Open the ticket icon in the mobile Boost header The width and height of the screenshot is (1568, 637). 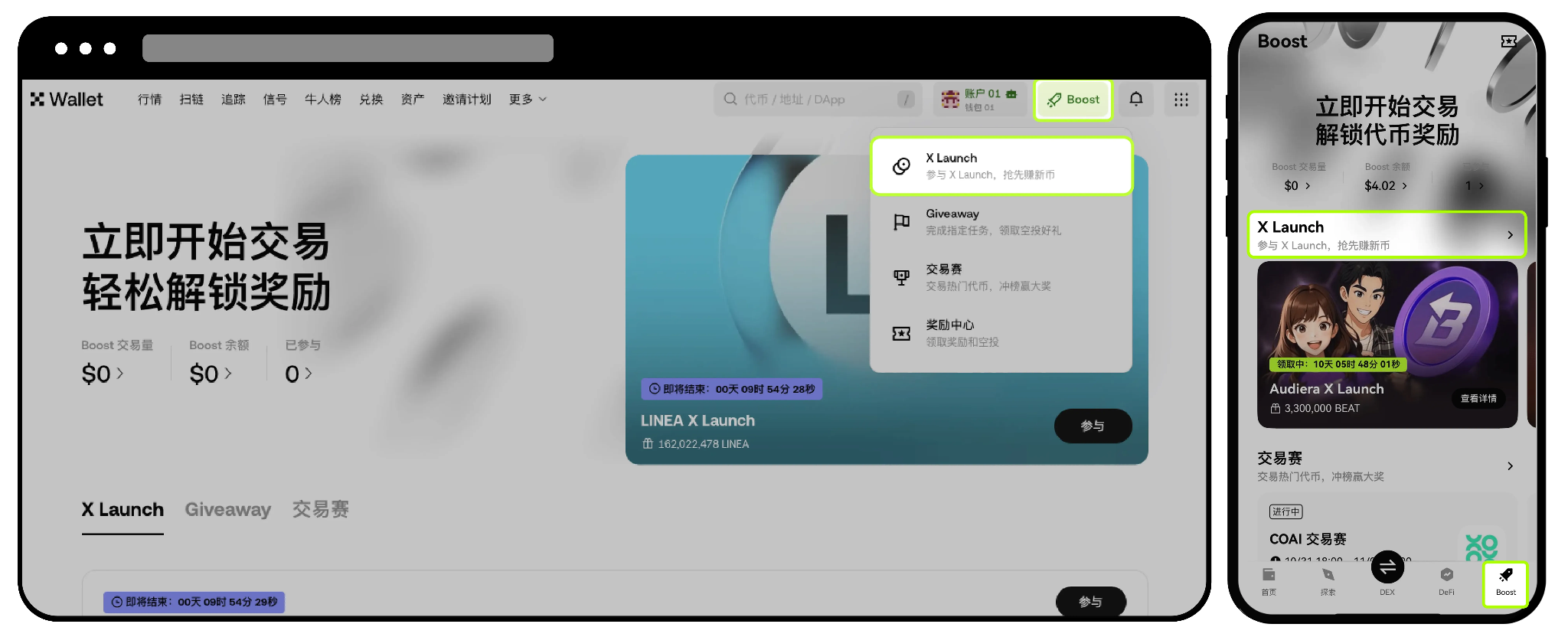point(1508,41)
